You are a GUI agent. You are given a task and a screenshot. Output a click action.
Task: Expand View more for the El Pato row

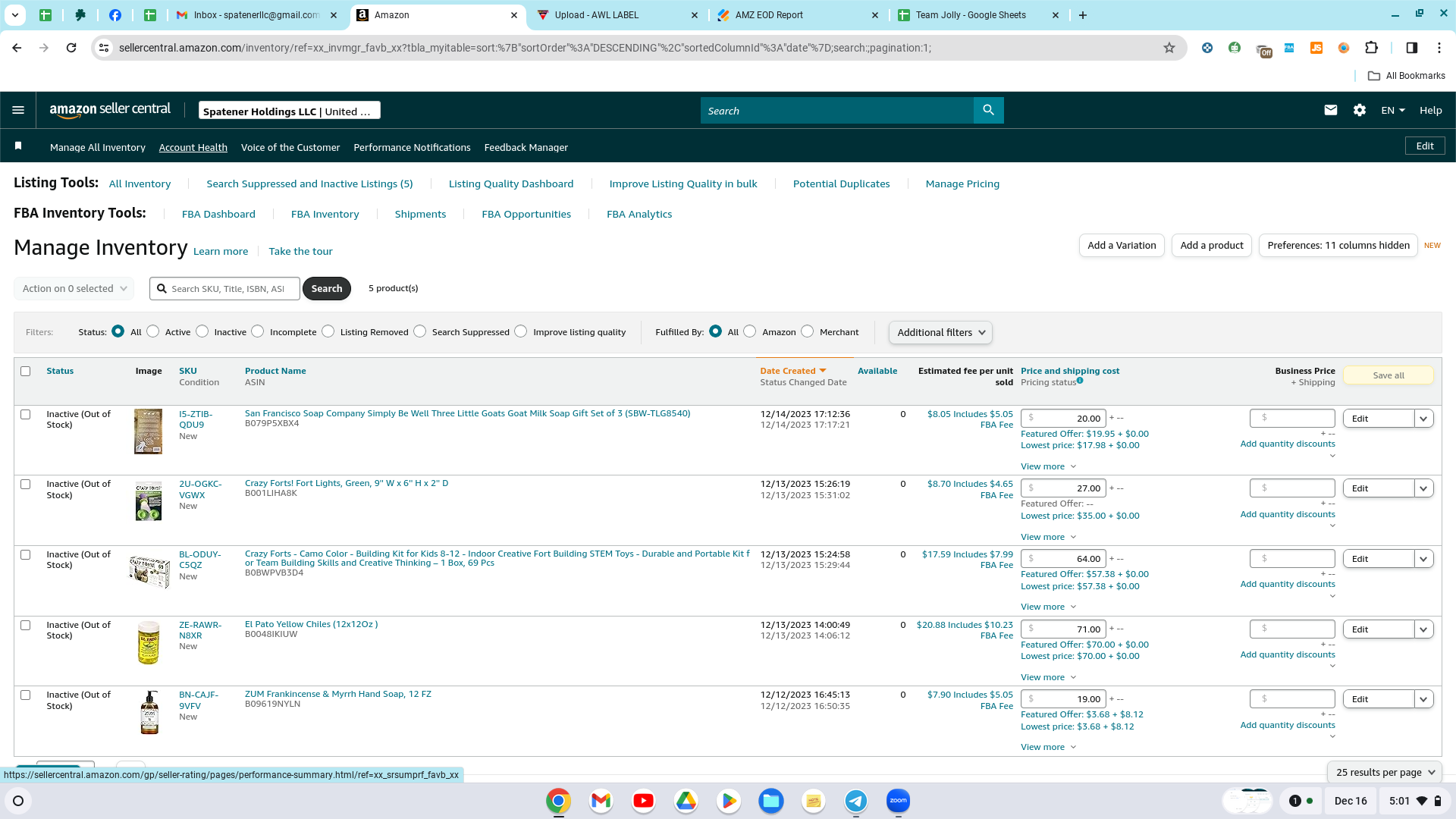pyautogui.click(x=1048, y=677)
